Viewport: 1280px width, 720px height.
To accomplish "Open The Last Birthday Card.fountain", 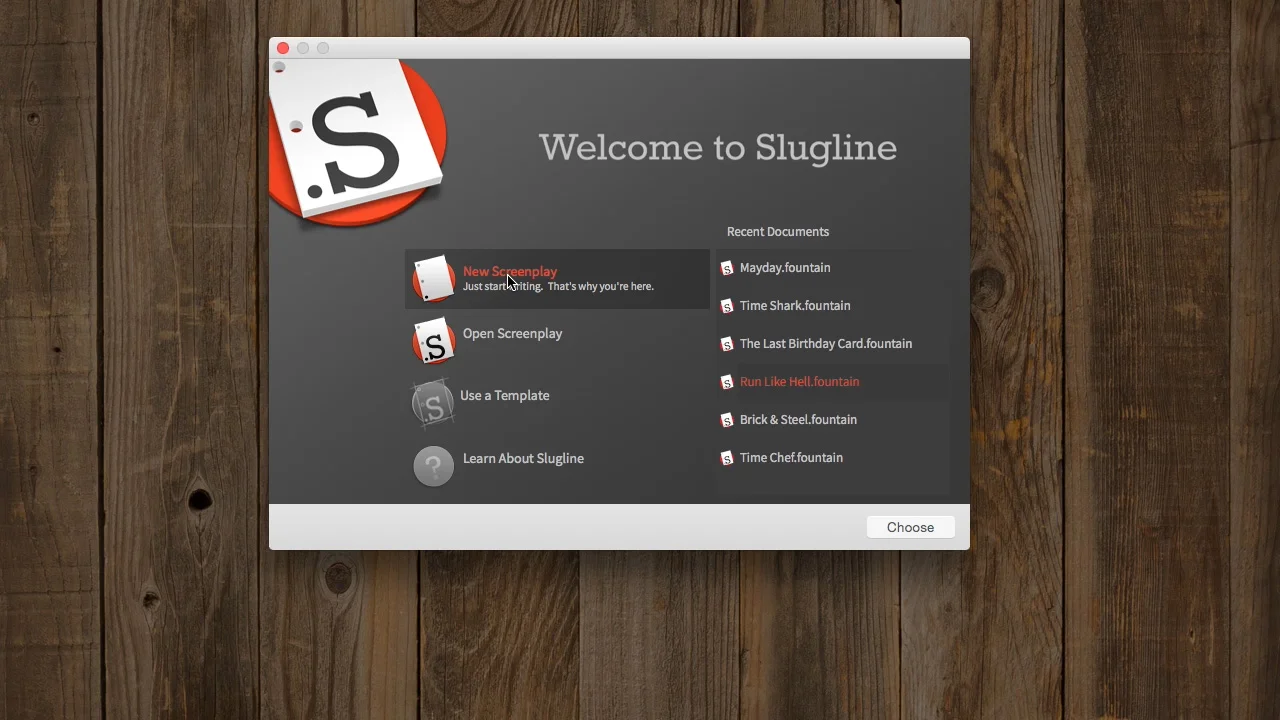I will point(825,343).
